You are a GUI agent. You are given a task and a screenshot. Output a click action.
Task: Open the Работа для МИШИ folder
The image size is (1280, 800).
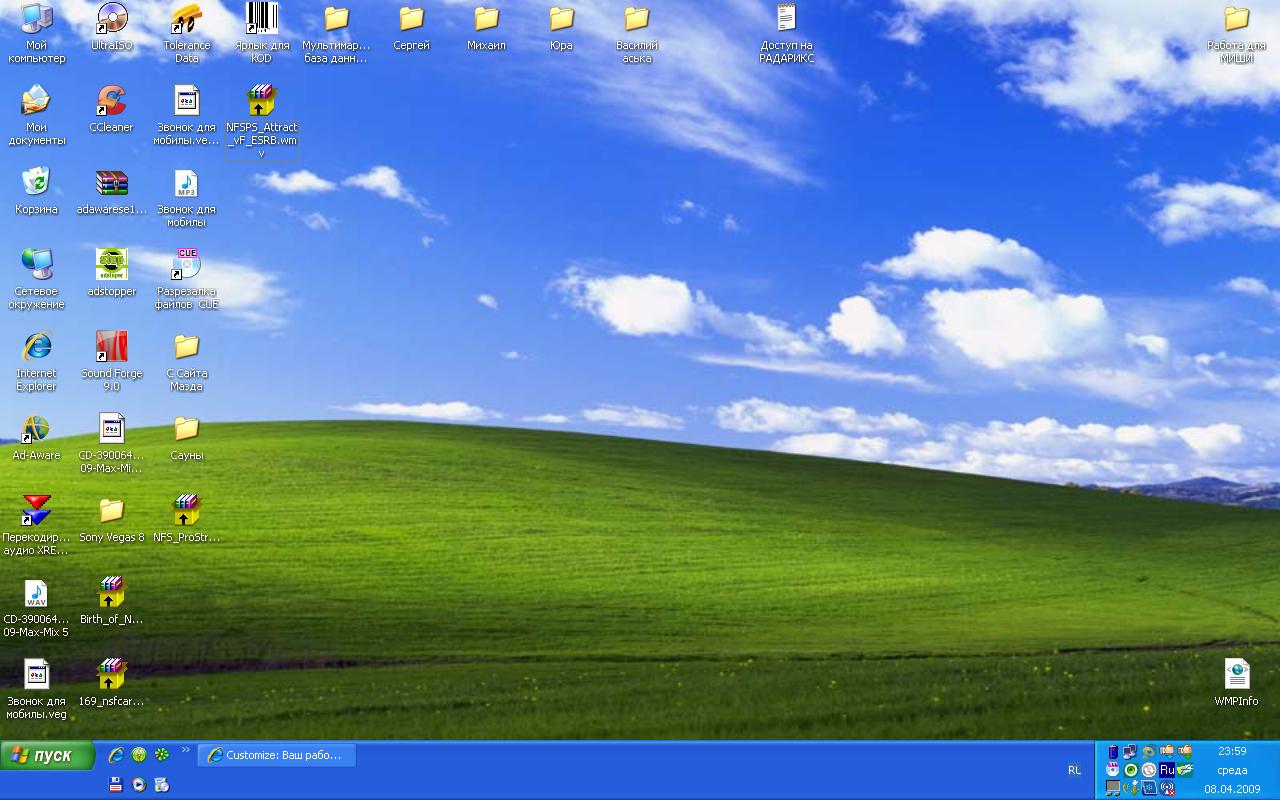pyautogui.click(x=1236, y=33)
